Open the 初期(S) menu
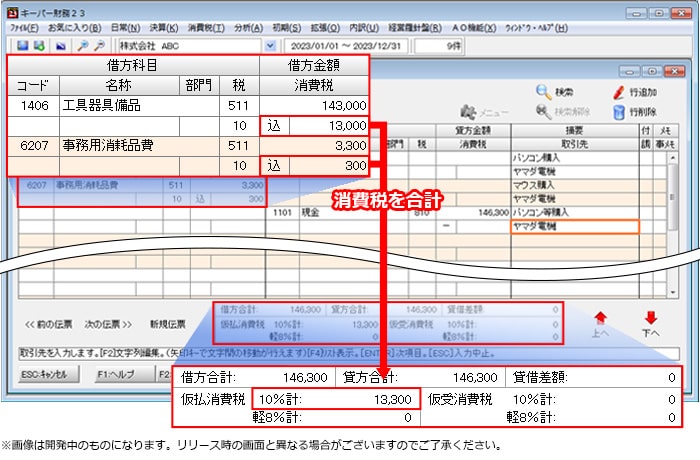Image resolution: width=700 pixels, height=460 pixels. (287, 28)
